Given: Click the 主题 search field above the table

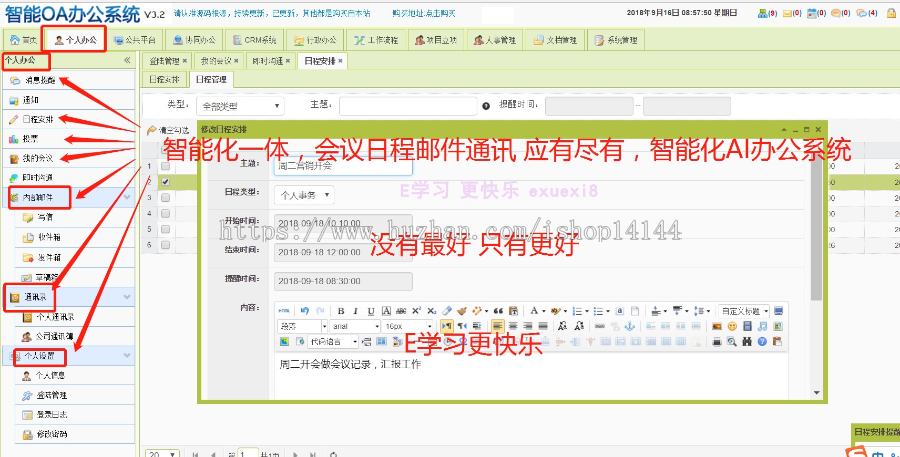Looking at the screenshot, I should 408,106.
